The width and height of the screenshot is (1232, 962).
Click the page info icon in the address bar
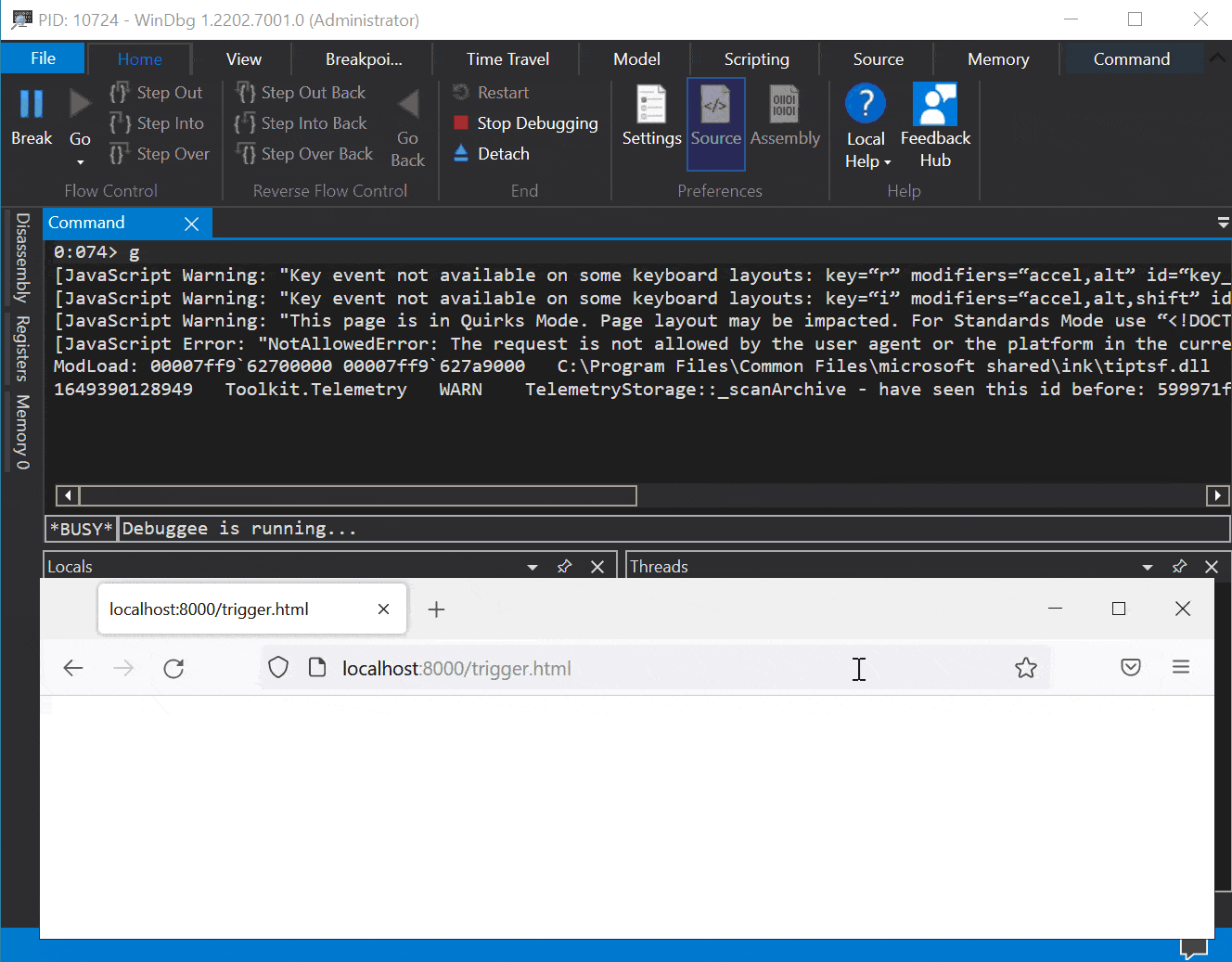point(317,668)
